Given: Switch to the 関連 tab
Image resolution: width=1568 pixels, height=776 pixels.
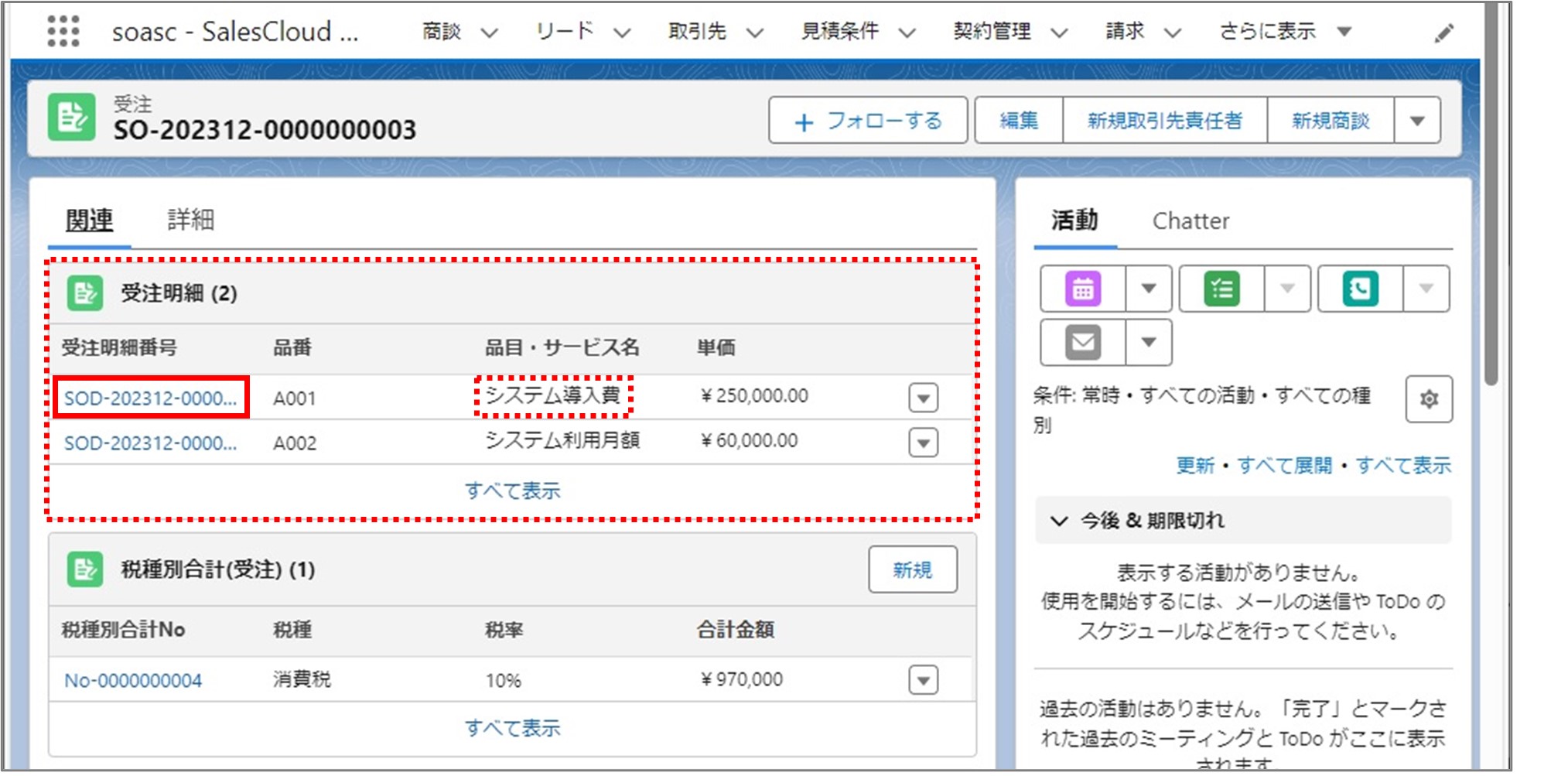Looking at the screenshot, I should click(89, 220).
